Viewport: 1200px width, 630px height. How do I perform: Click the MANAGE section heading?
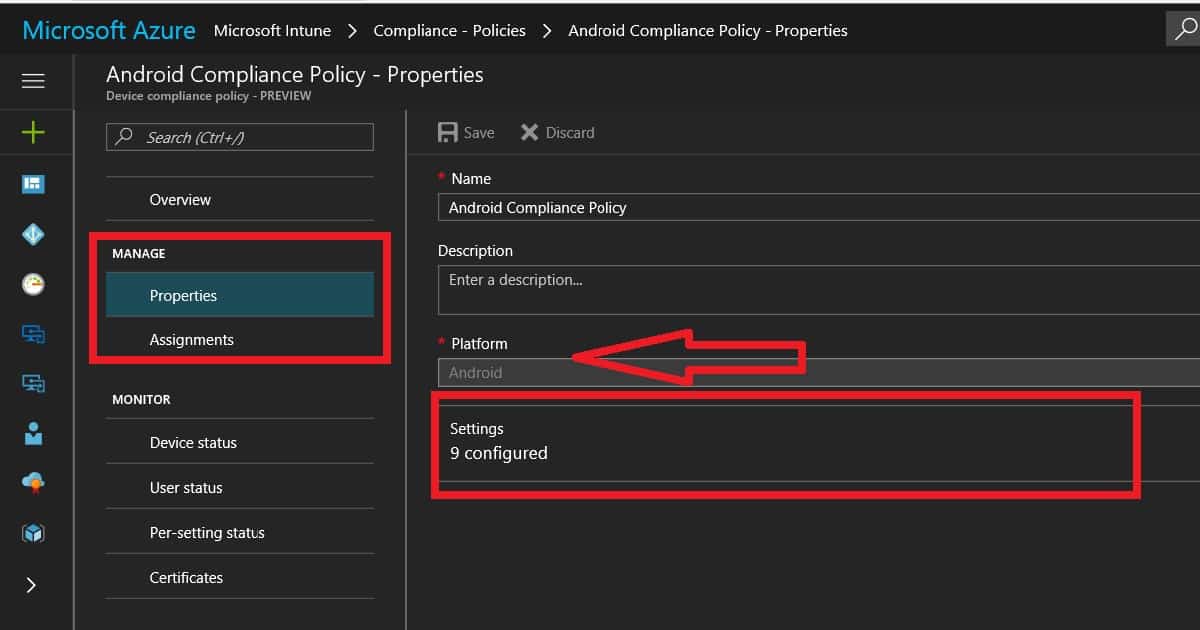pos(139,253)
